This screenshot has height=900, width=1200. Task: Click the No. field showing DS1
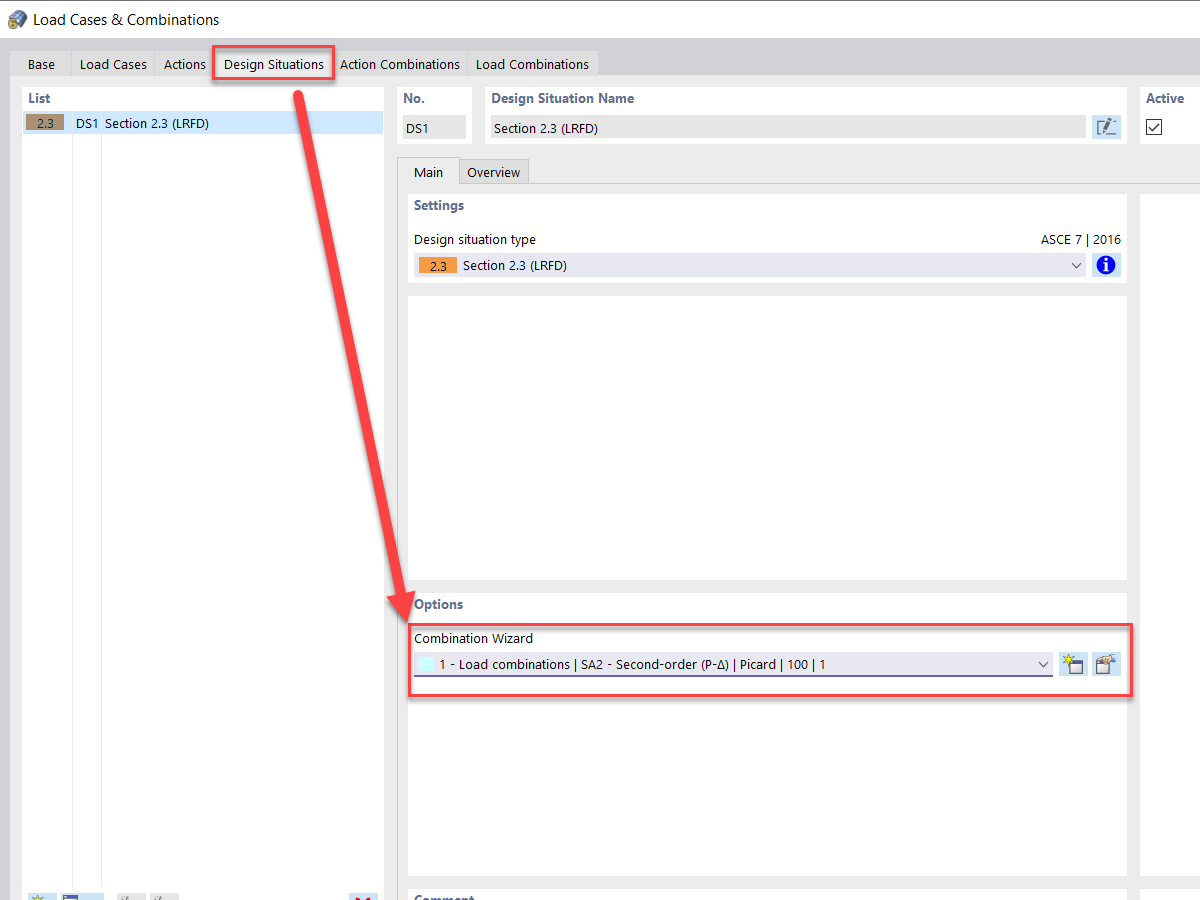click(435, 126)
